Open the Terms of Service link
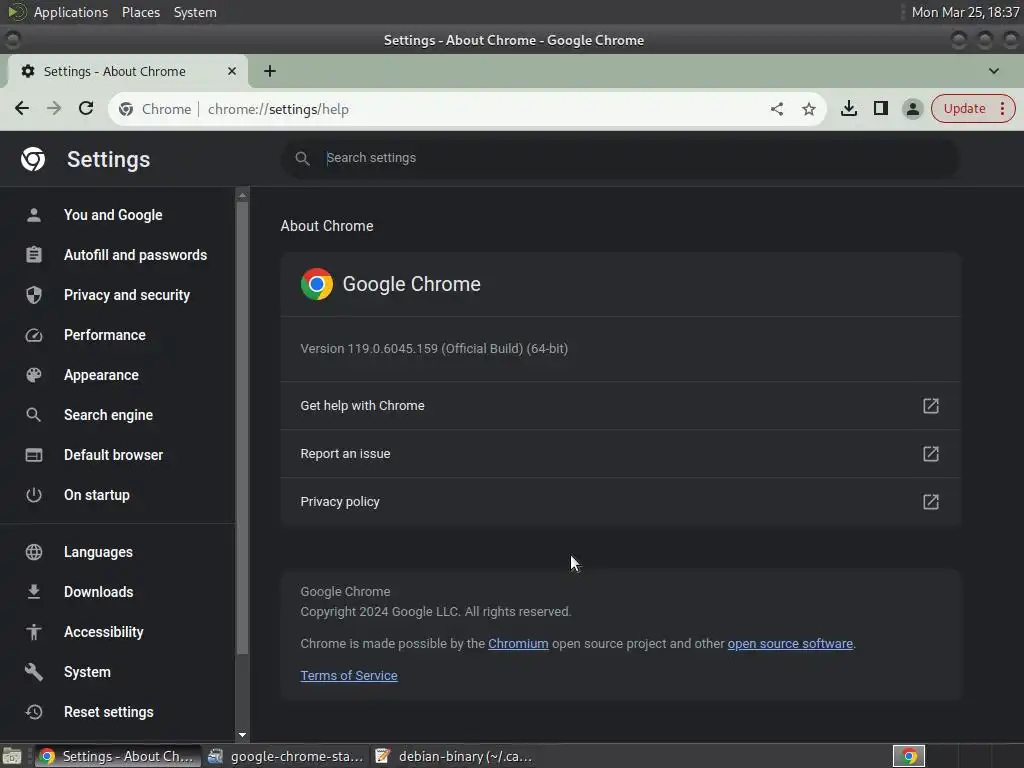1024x768 pixels. tap(349, 676)
